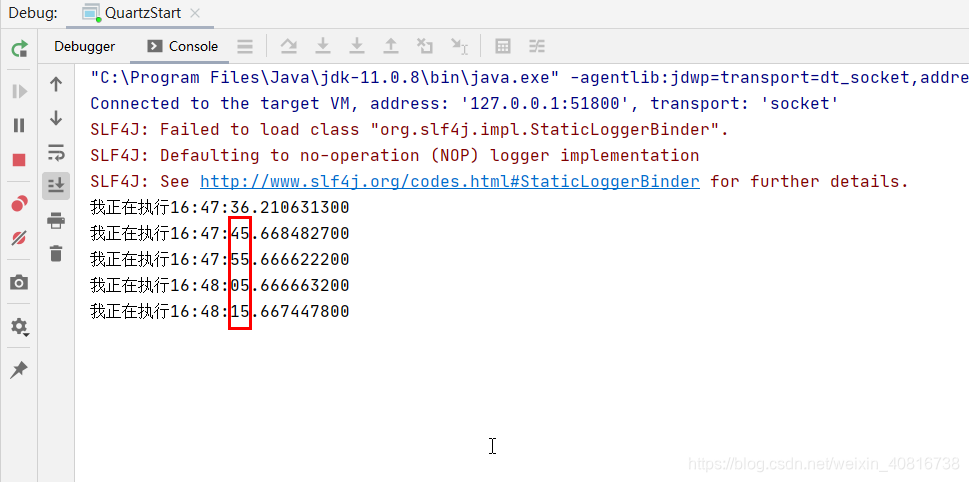Click the java.exe command line text

(x=530, y=78)
